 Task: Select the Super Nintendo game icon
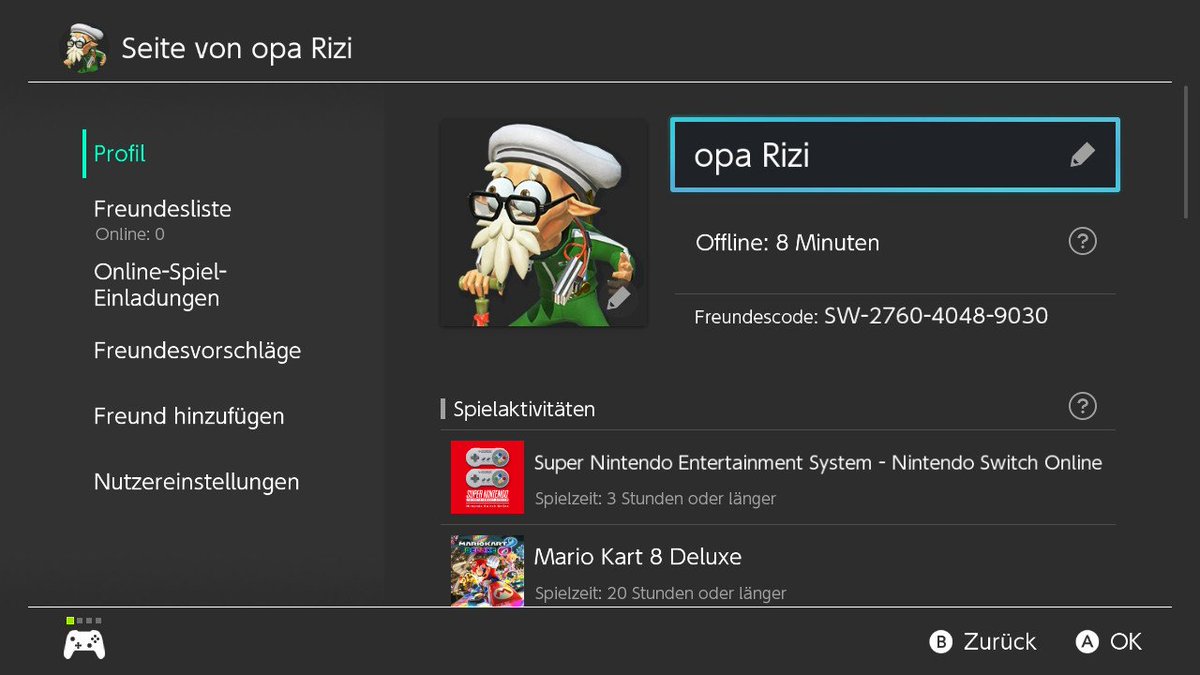point(487,477)
